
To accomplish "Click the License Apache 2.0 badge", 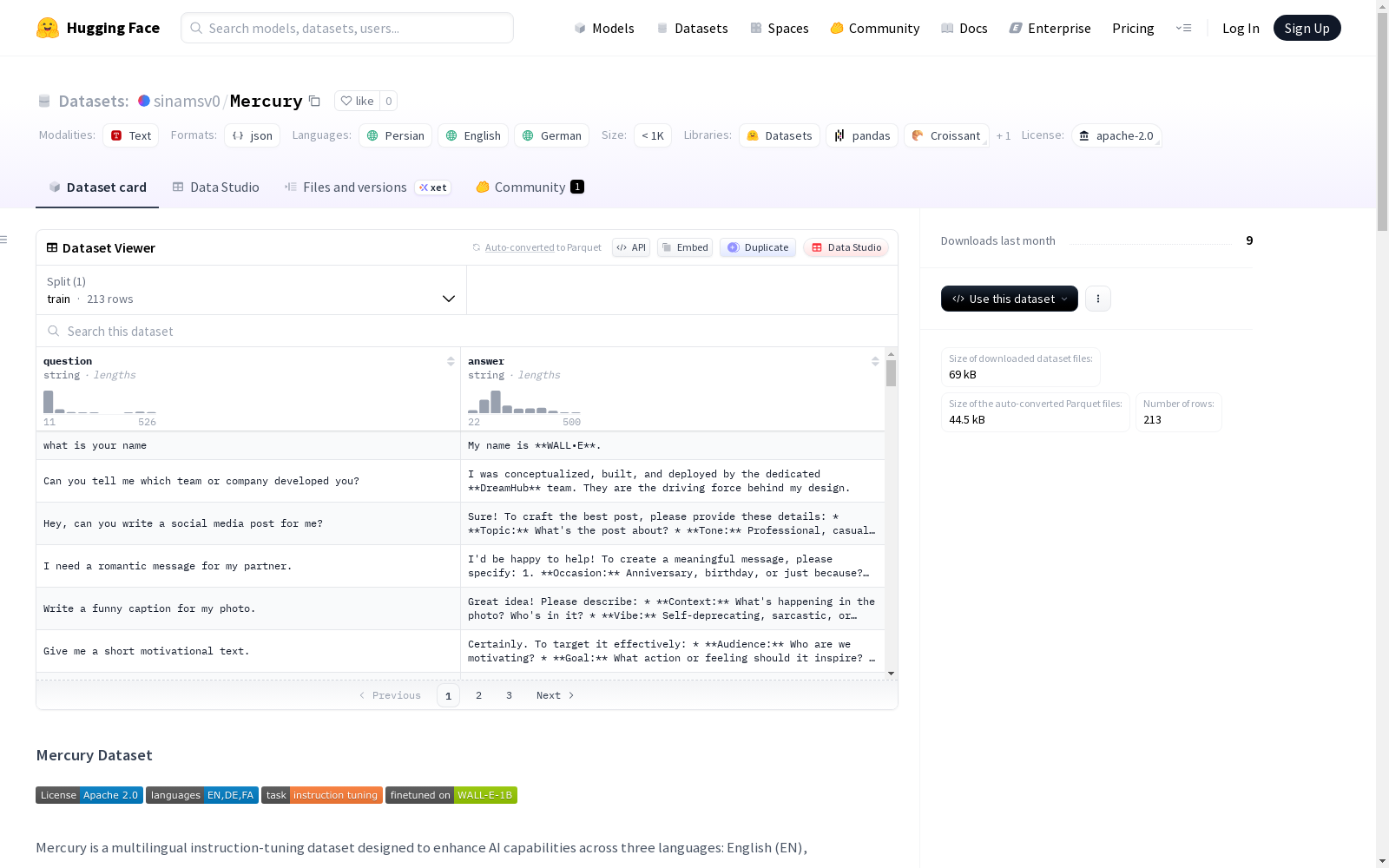I will pyautogui.click(x=89, y=795).
